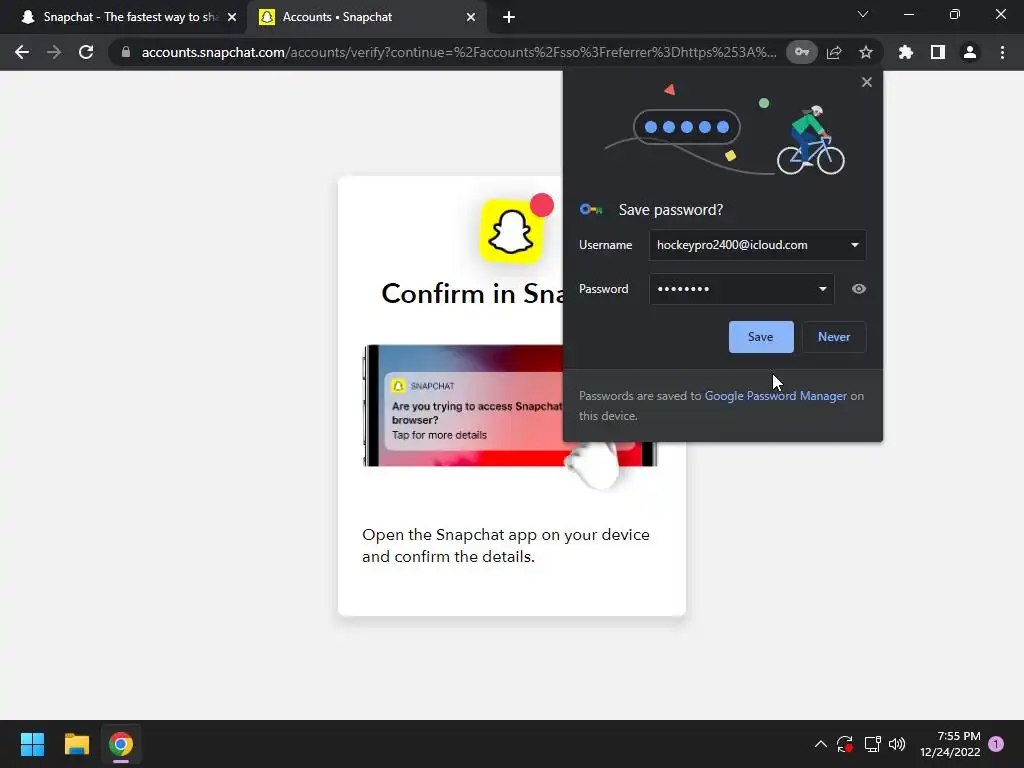The width and height of the screenshot is (1024, 768).
Task: Click the address bar URL
Action: coord(458,52)
